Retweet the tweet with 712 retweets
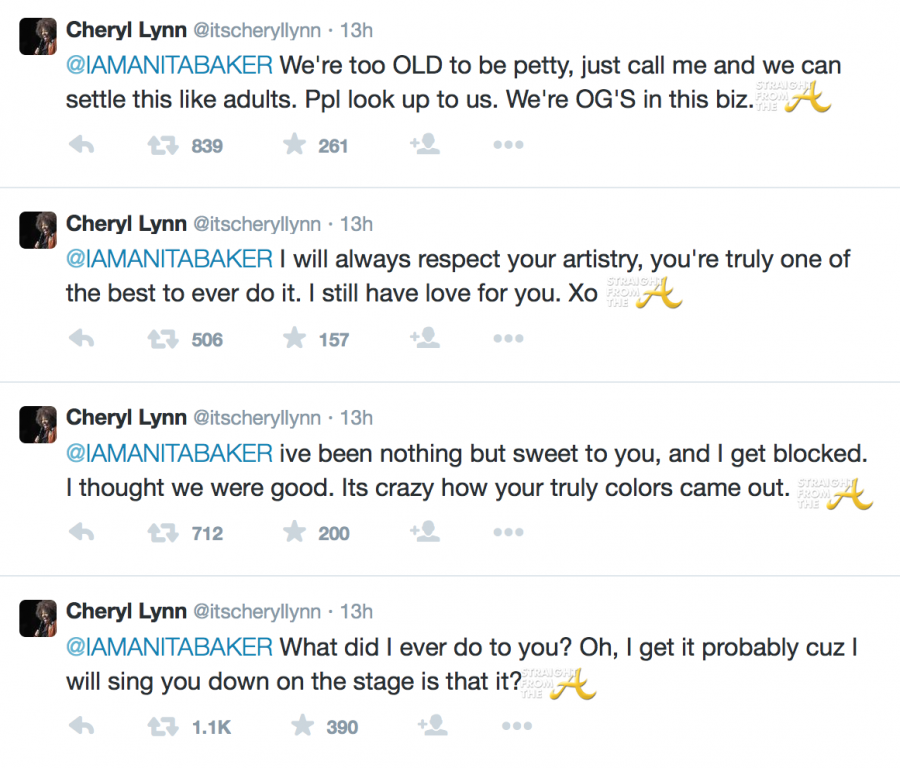The width and height of the screenshot is (900, 768). point(161,533)
